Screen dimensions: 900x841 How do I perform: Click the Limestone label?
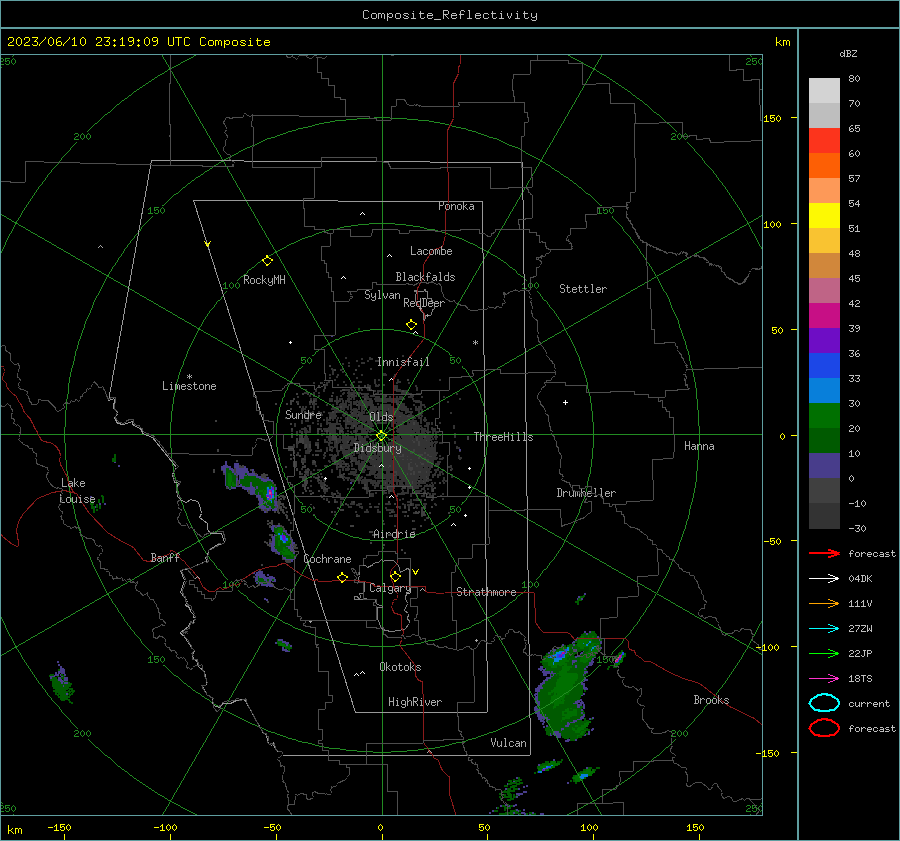pyautogui.click(x=189, y=386)
